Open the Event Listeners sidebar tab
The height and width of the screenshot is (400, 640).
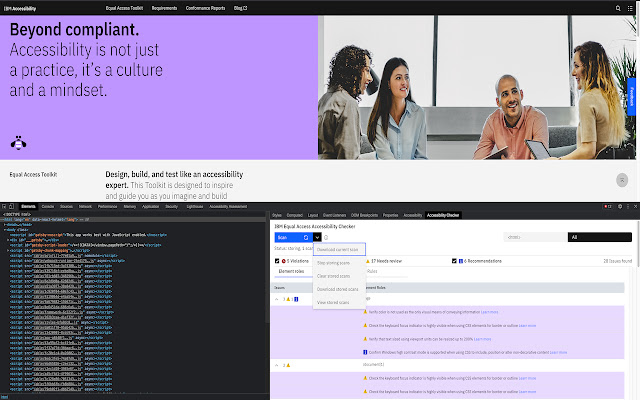click(334, 215)
